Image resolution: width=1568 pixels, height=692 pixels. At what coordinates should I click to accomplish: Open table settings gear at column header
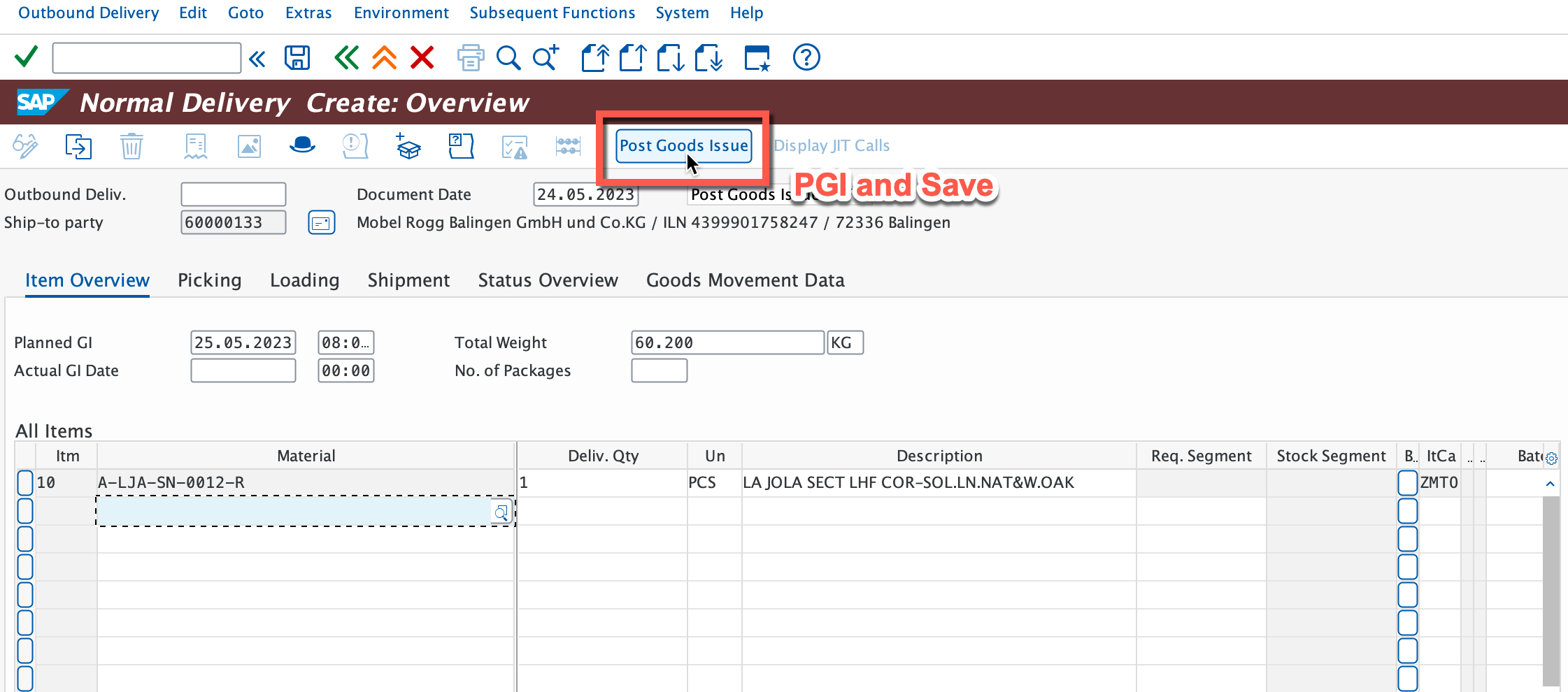point(1551,459)
